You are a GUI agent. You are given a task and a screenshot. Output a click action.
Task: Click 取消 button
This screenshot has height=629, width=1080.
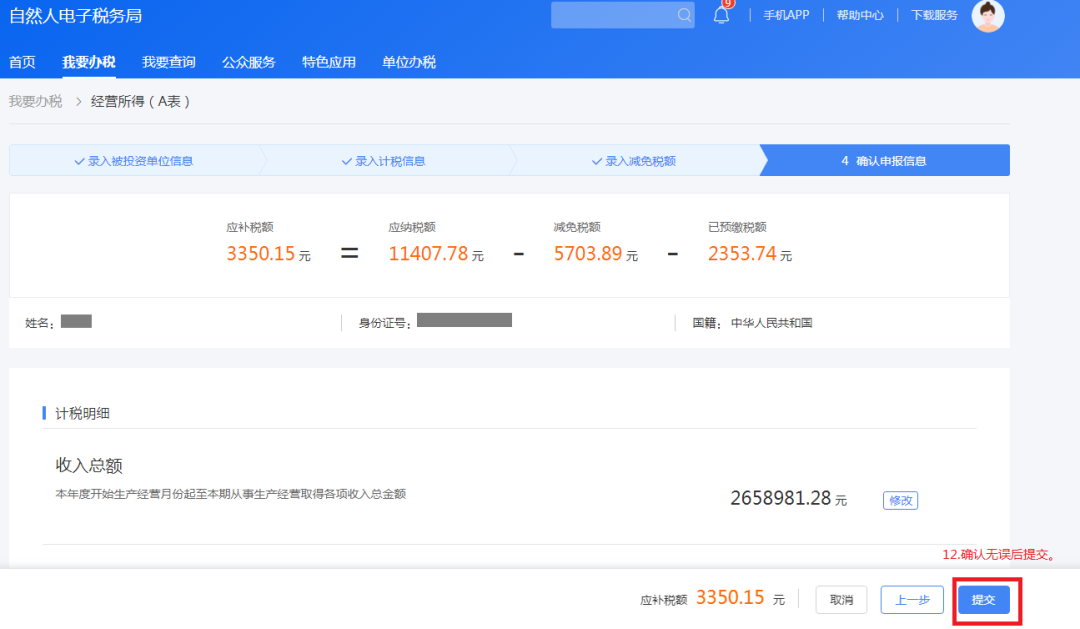pos(841,600)
